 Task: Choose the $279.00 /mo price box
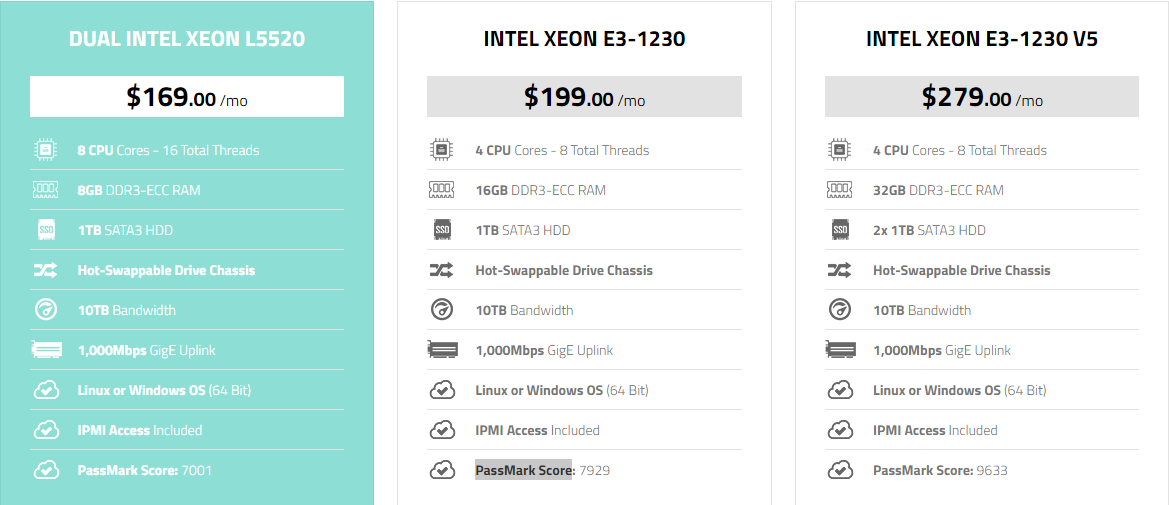[982, 97]
